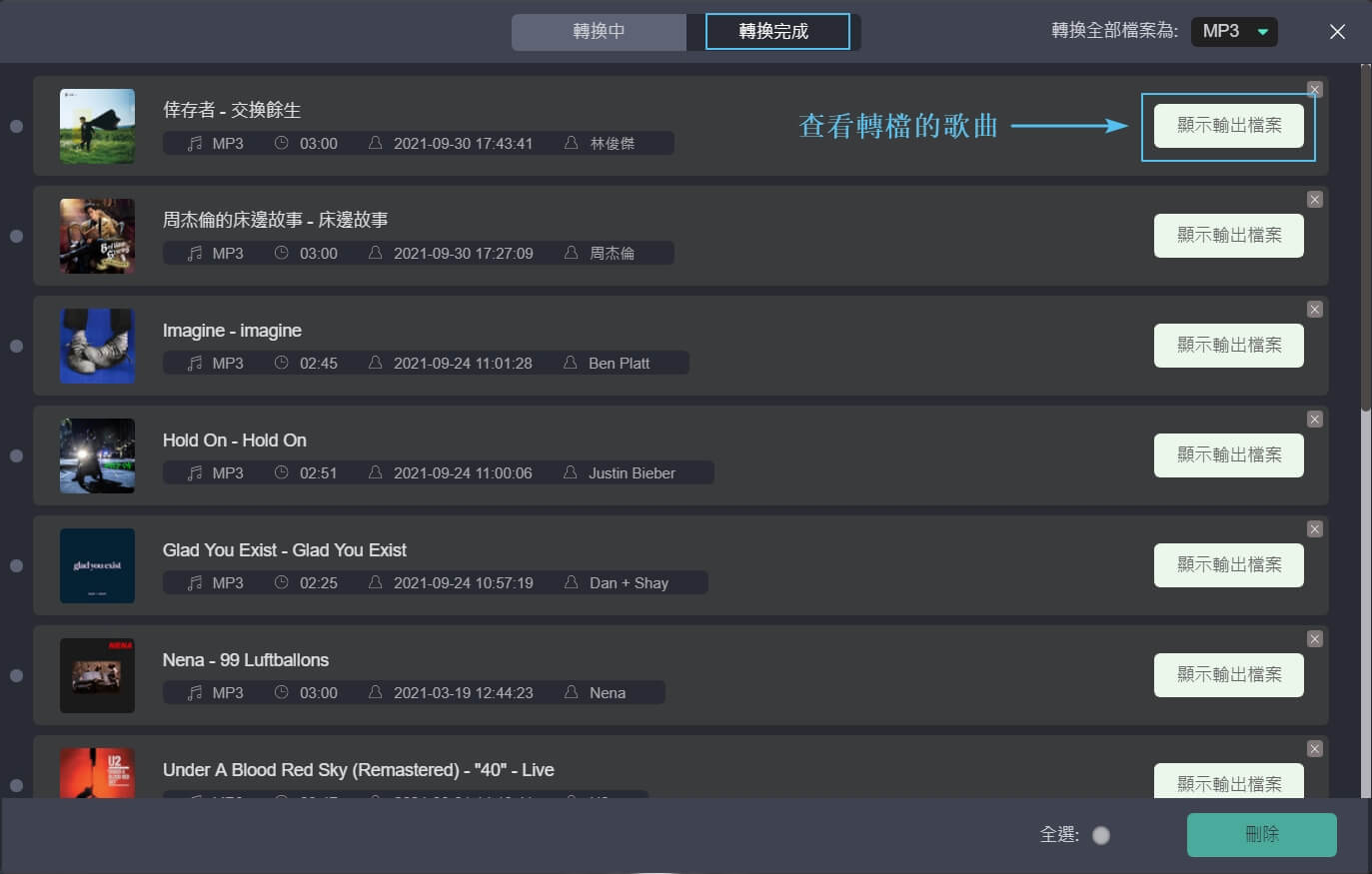The height and width of the screenshot is (874, 1372).
Task: Click the song title 周杰倫的床邊故事 - 床邊故事
Action: tap(276, 220)
